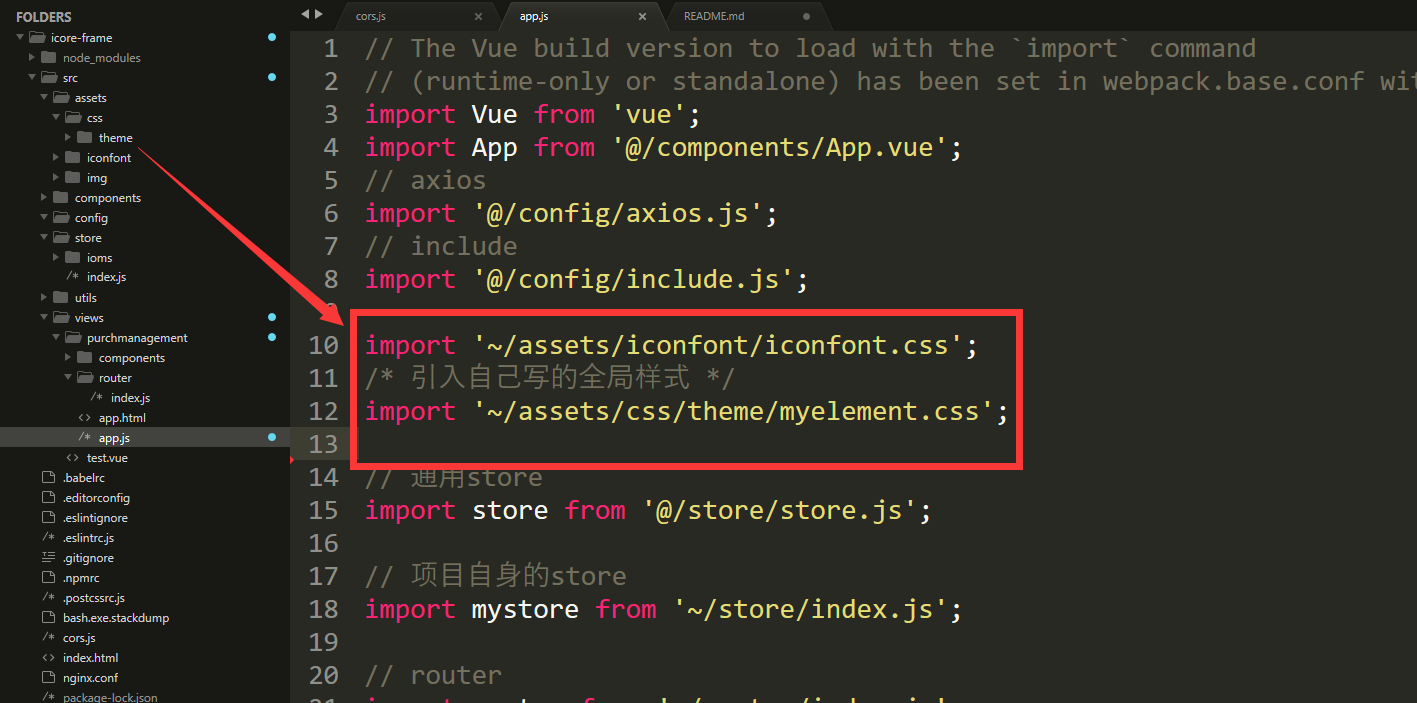Expand the utils folder arrow
This screenshot has height=703, width=1417.
44,298
